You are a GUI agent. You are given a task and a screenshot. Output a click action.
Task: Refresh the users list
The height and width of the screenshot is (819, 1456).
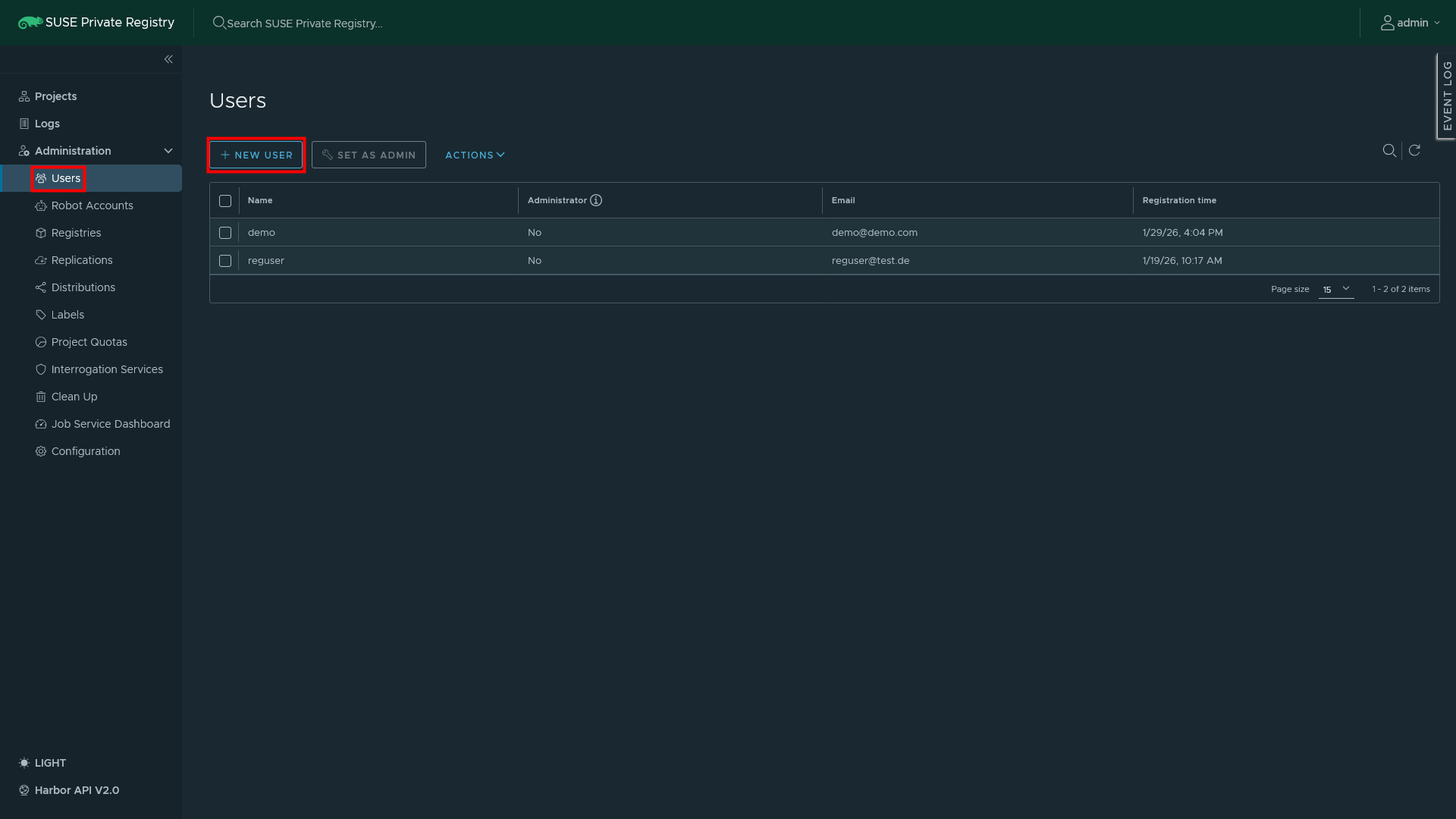(1414, 150)
